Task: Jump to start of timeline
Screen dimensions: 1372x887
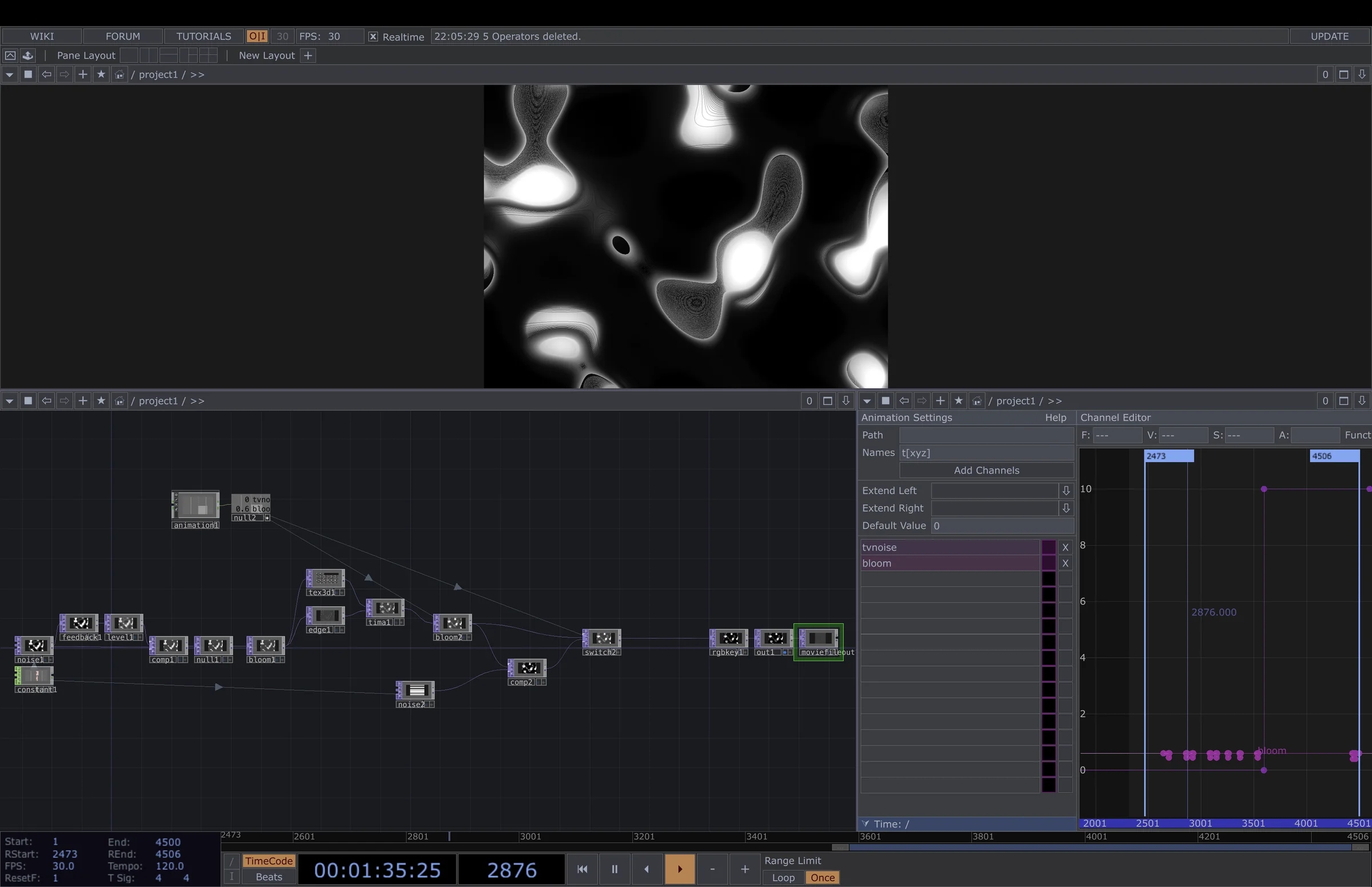Action: click(582, 869)
